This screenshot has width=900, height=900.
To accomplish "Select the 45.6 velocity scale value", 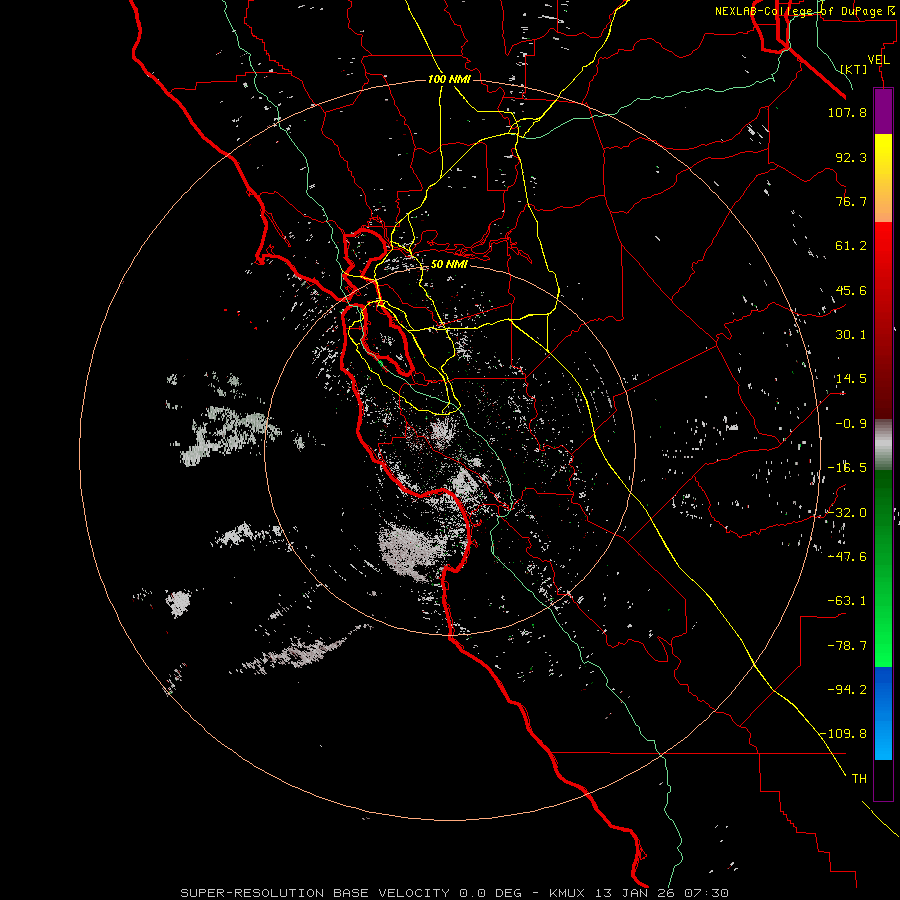I will point(851,290).
